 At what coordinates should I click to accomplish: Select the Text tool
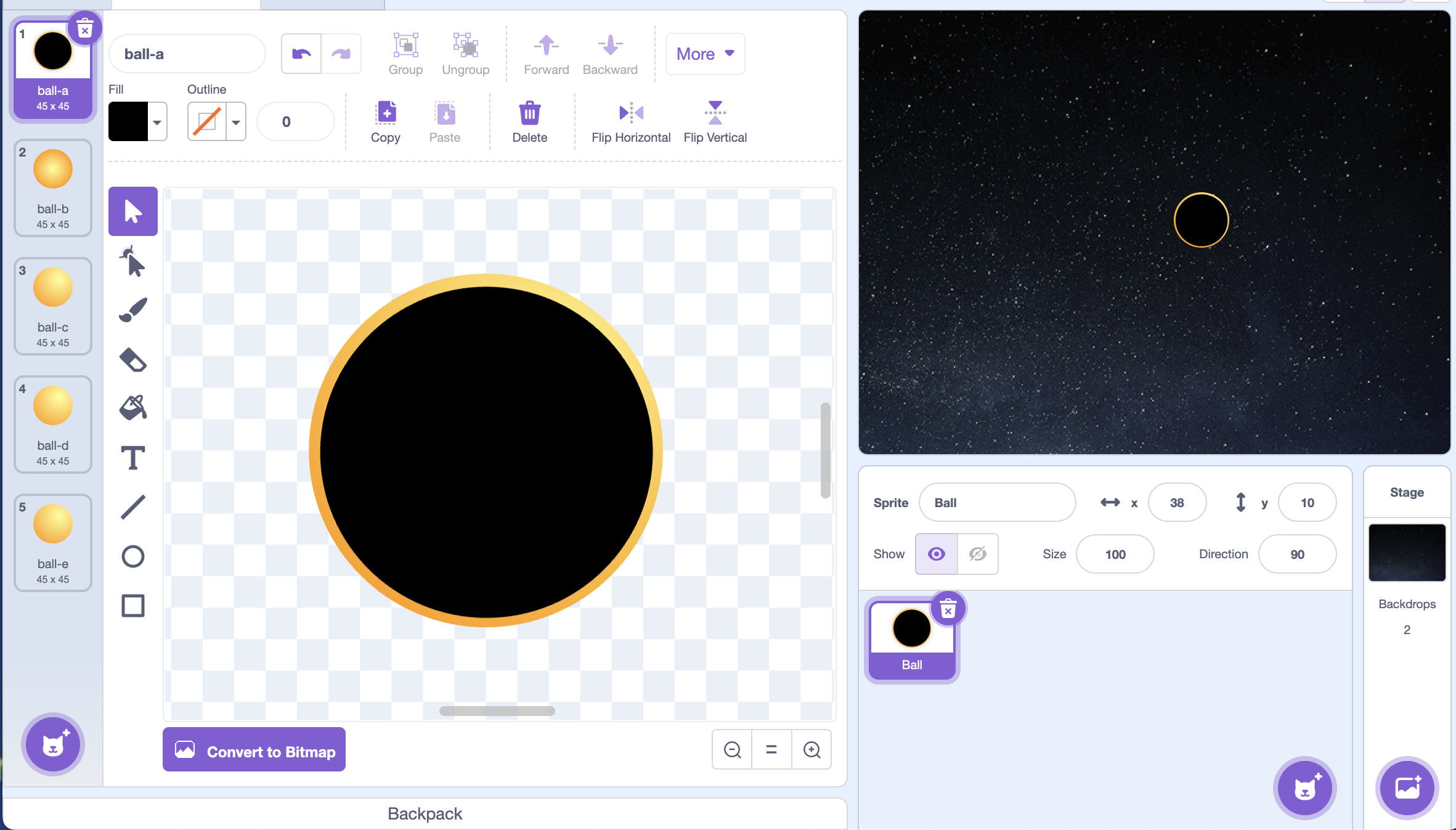coord(132,457)
